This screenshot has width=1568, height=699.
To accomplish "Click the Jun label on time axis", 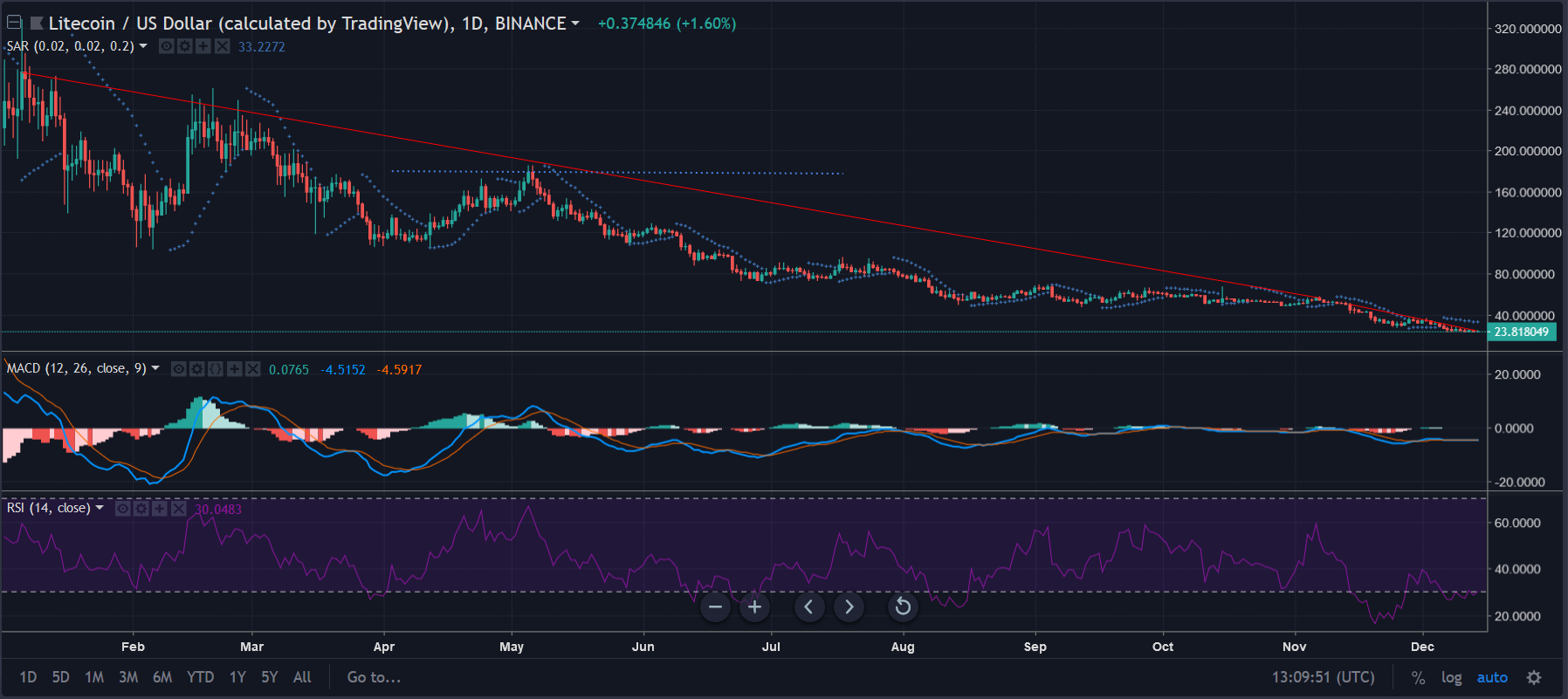I will pos(643,647).
